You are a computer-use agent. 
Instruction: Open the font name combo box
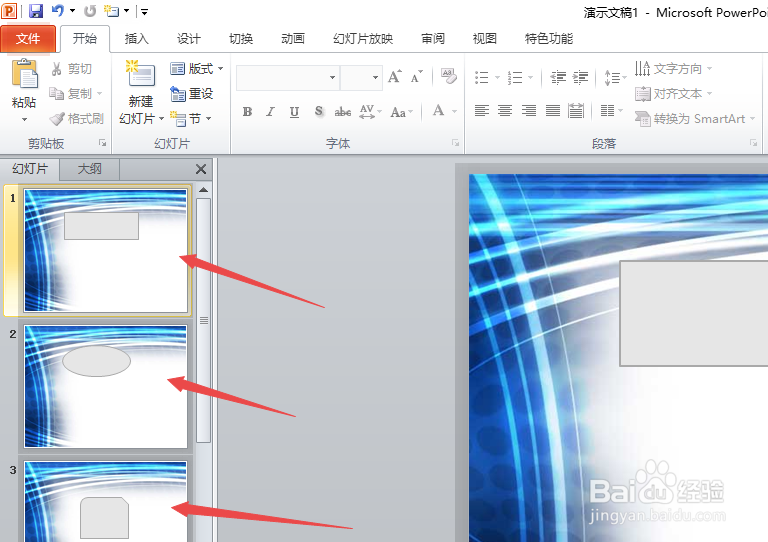click(x=288, y=77)
